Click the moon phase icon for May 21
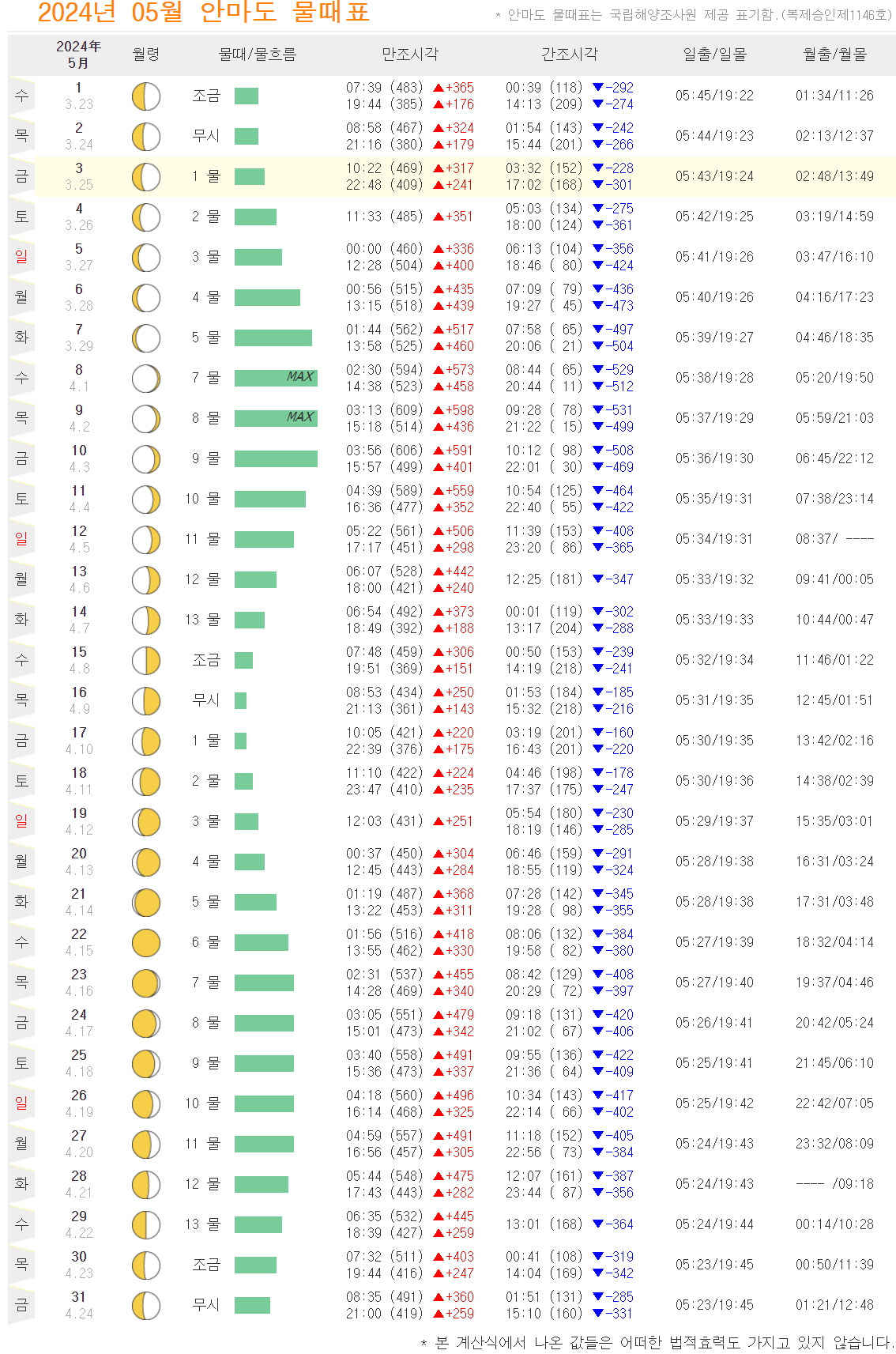This screenshot has width=896, height=1354. point(146,903)
